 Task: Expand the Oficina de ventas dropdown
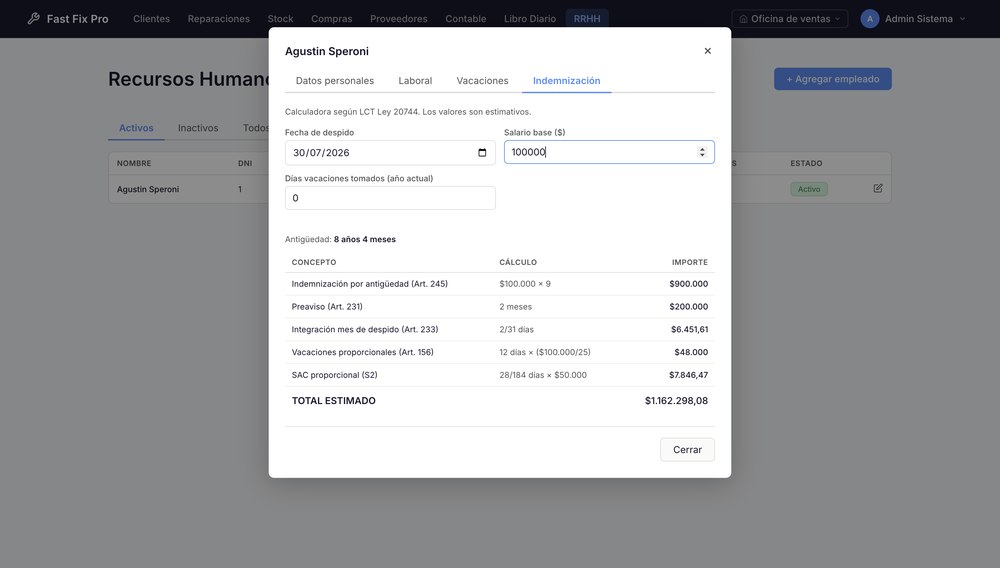pyautogui.click(x=790, y=18)
